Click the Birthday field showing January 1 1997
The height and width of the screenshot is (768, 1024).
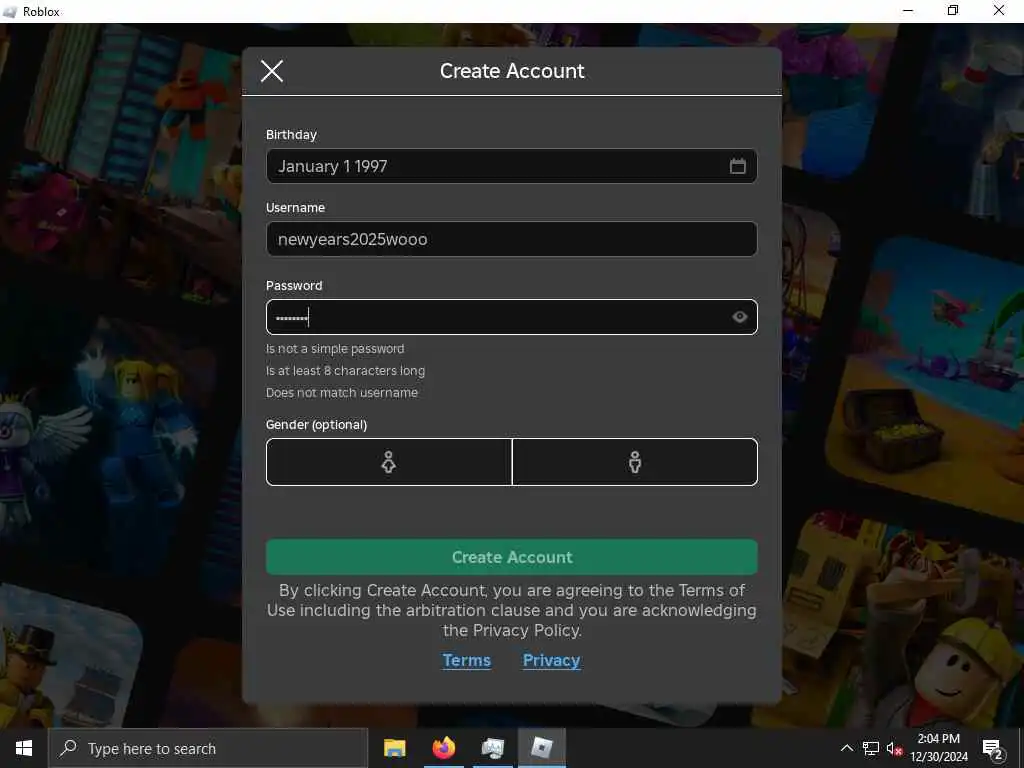click(511, 166)
